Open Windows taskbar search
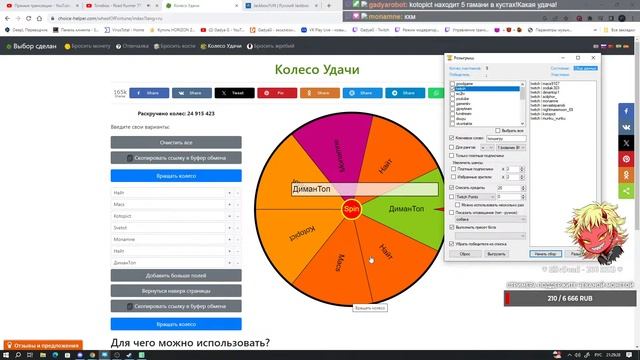 click(18, 355)
